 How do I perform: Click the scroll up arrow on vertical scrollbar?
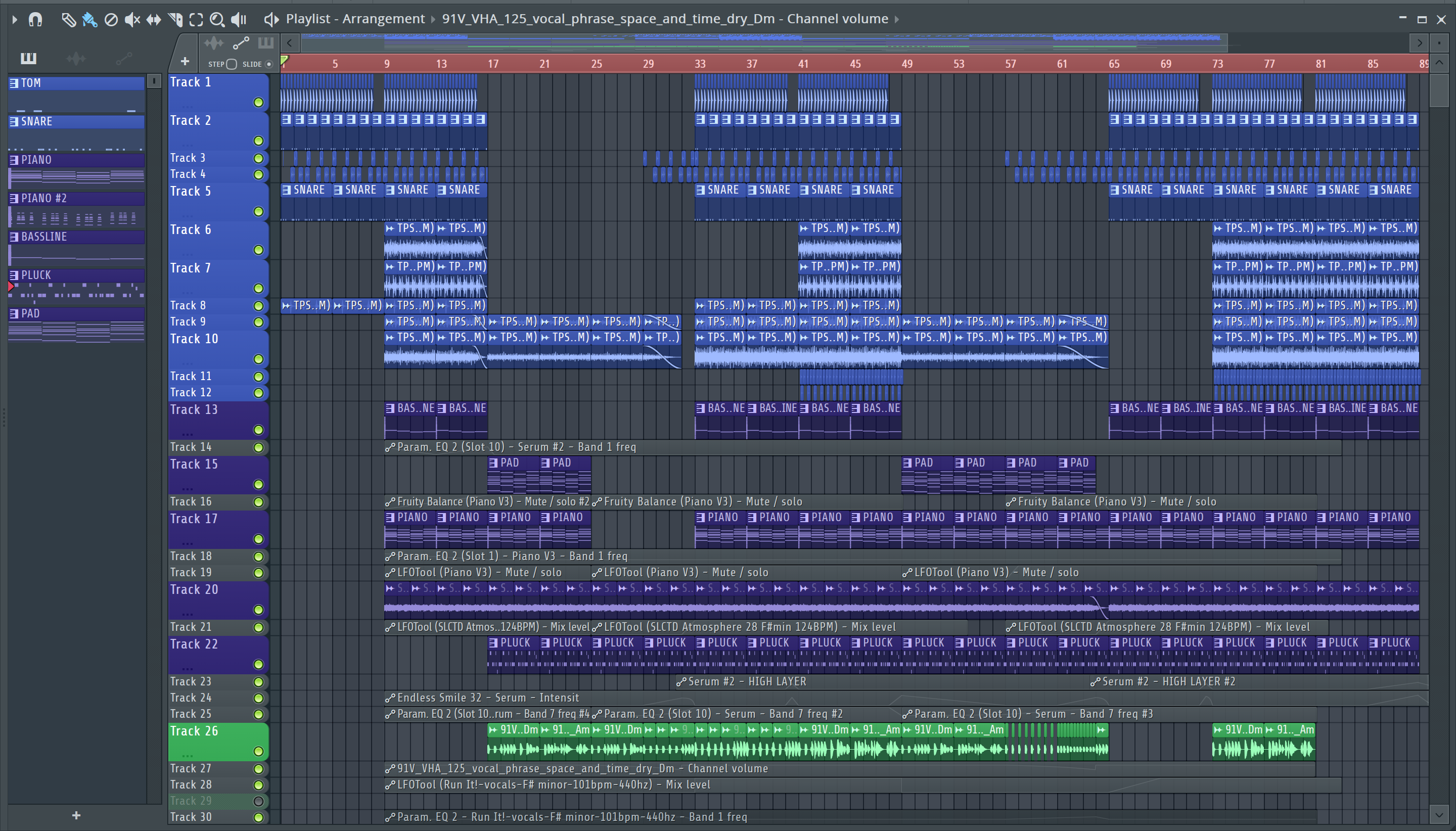[1439, 63]
